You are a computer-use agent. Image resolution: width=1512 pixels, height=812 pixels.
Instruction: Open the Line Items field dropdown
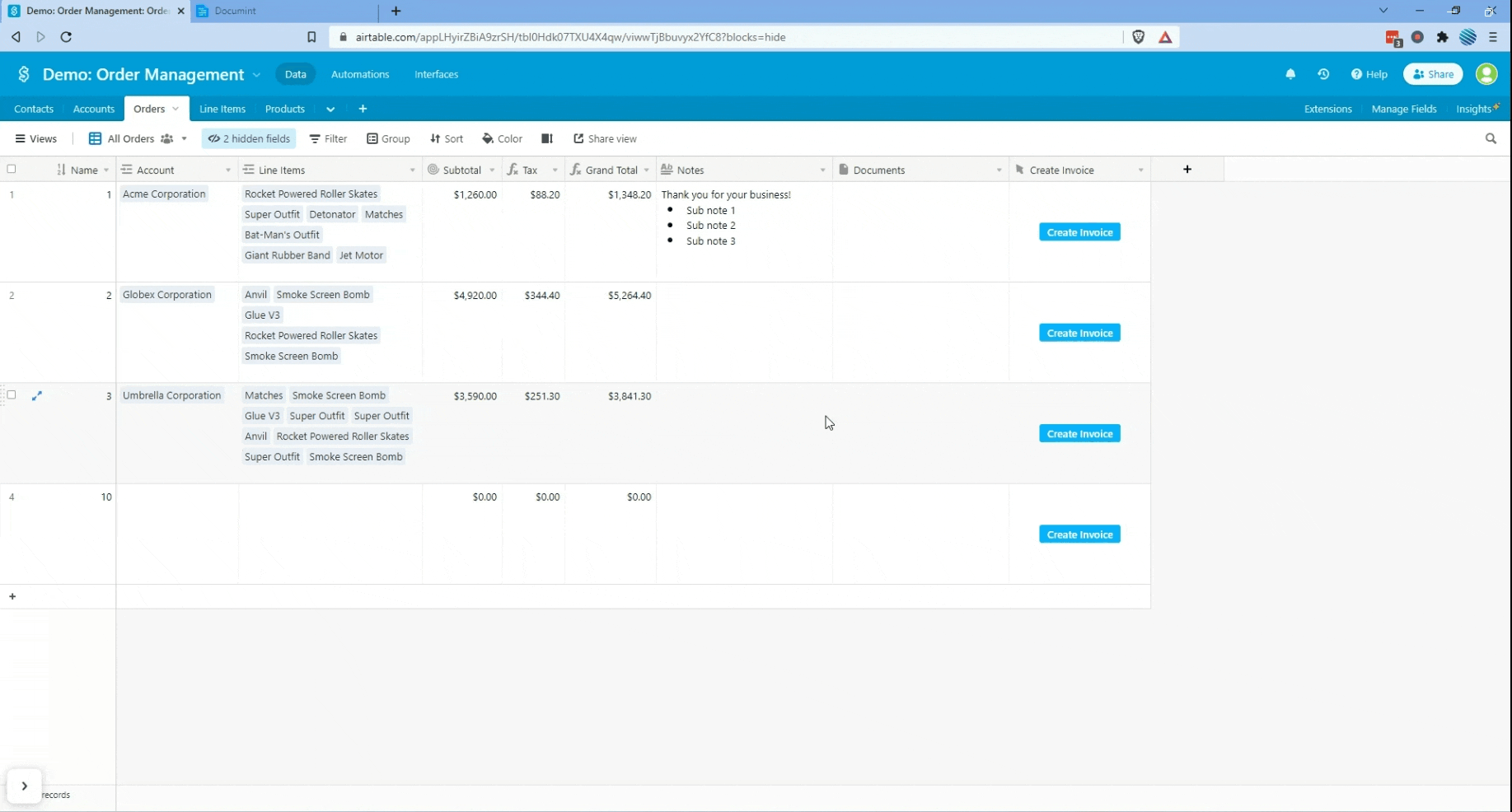(412, 170)
